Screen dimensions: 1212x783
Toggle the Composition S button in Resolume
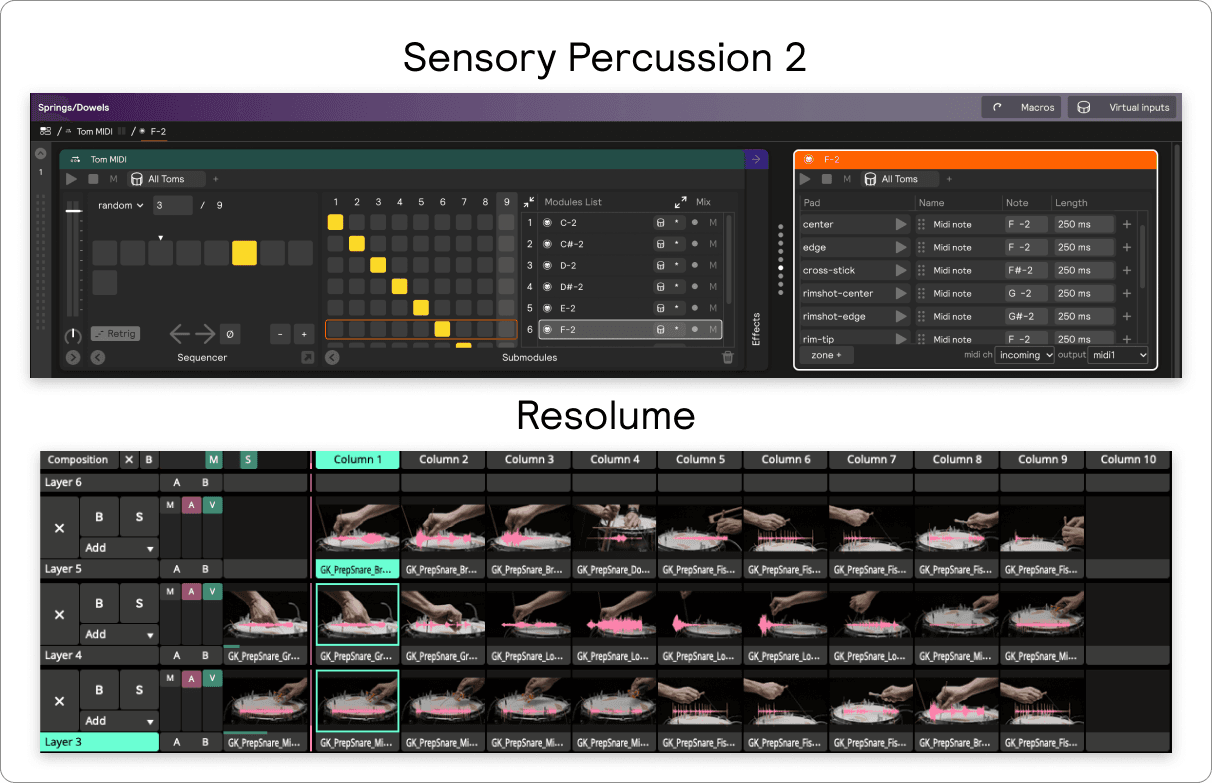(249, 460)
